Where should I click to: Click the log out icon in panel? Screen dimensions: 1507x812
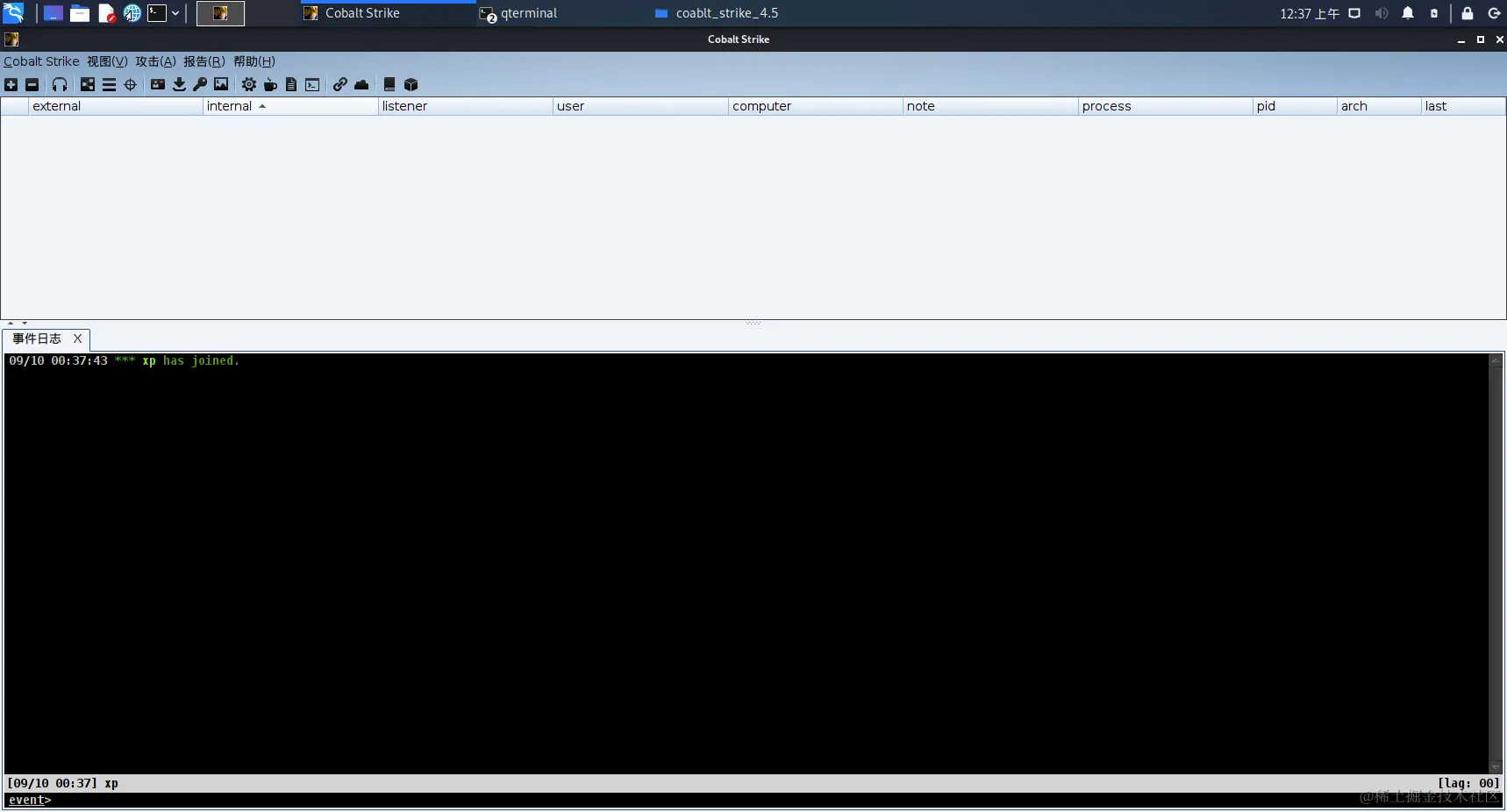tap(1495, 13)
